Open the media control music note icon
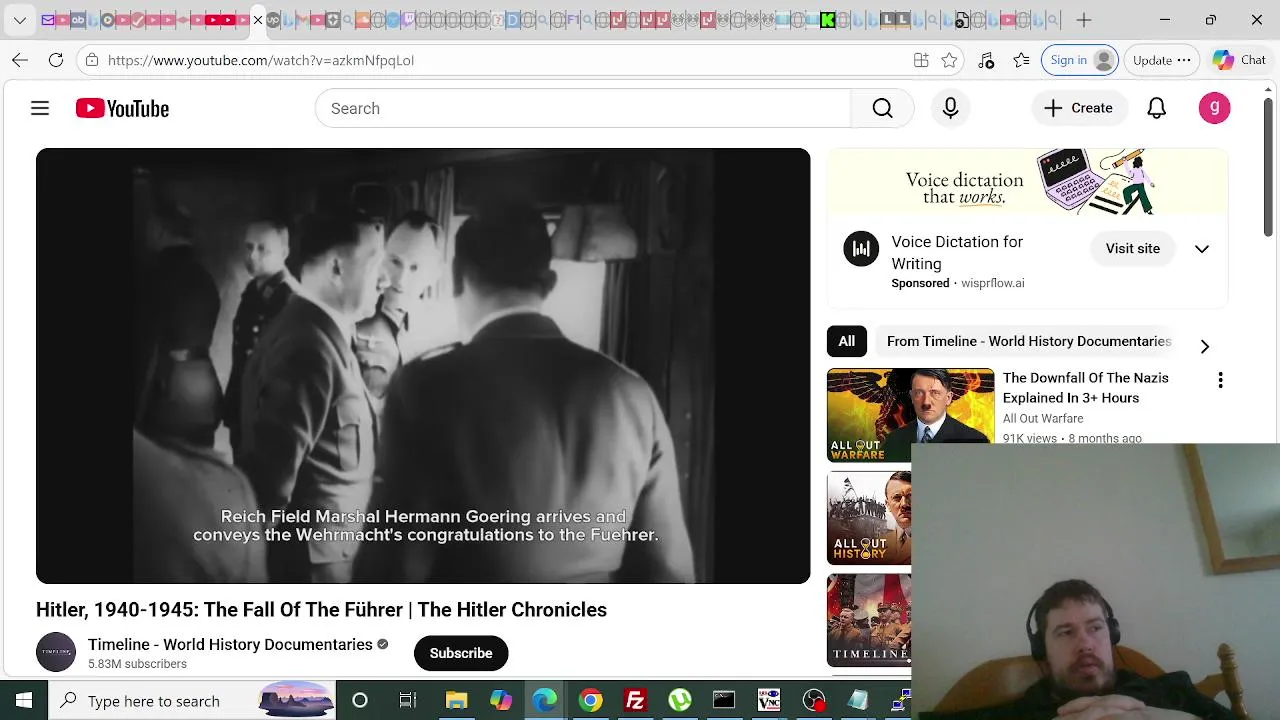This screenshot has width=1280, height=720. (986, 60)
